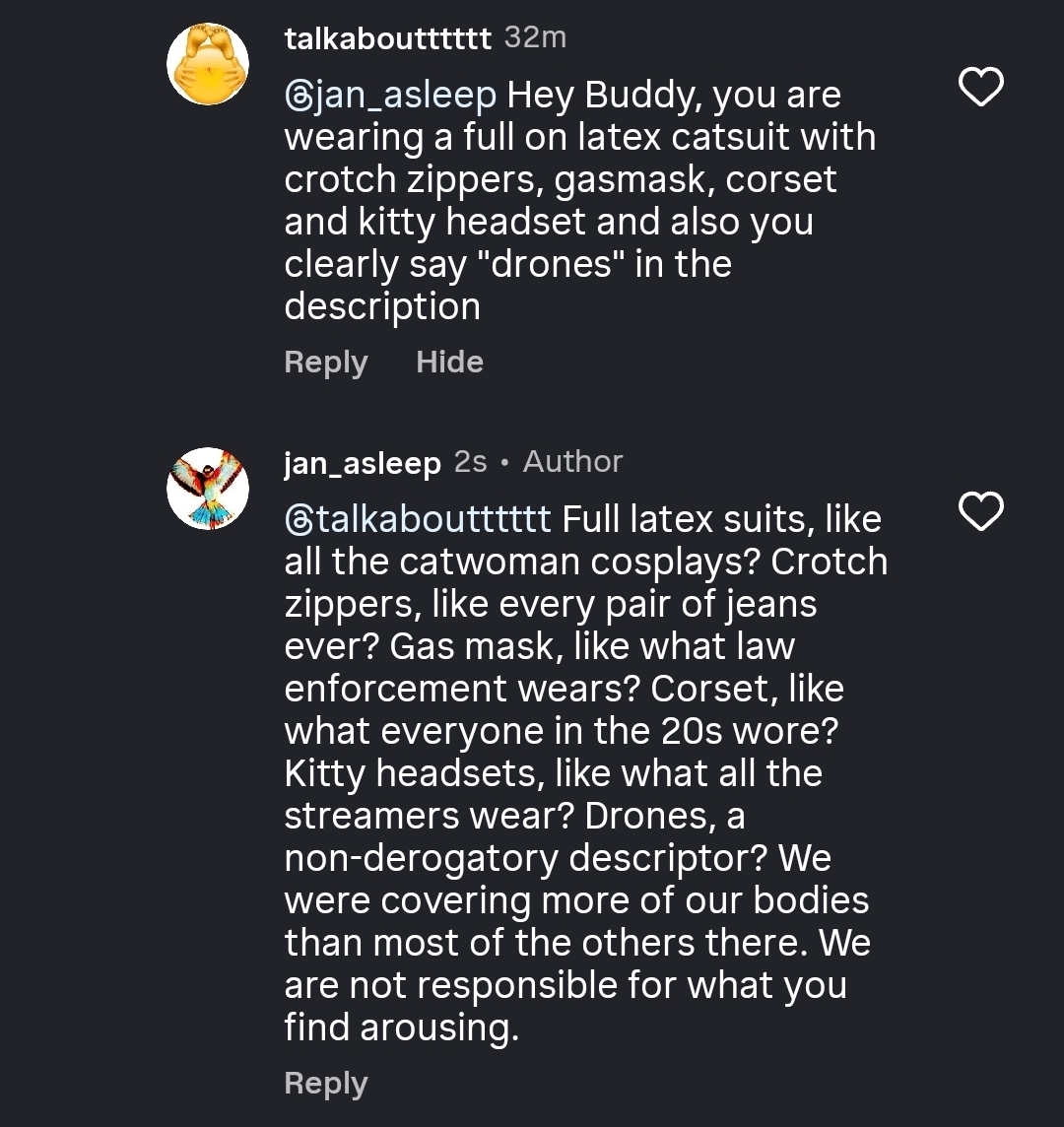Screen dimensions: 1064x1127
Task: Click the closing "find arousing." line in the reply
Action: click(x=401, y=1028)
